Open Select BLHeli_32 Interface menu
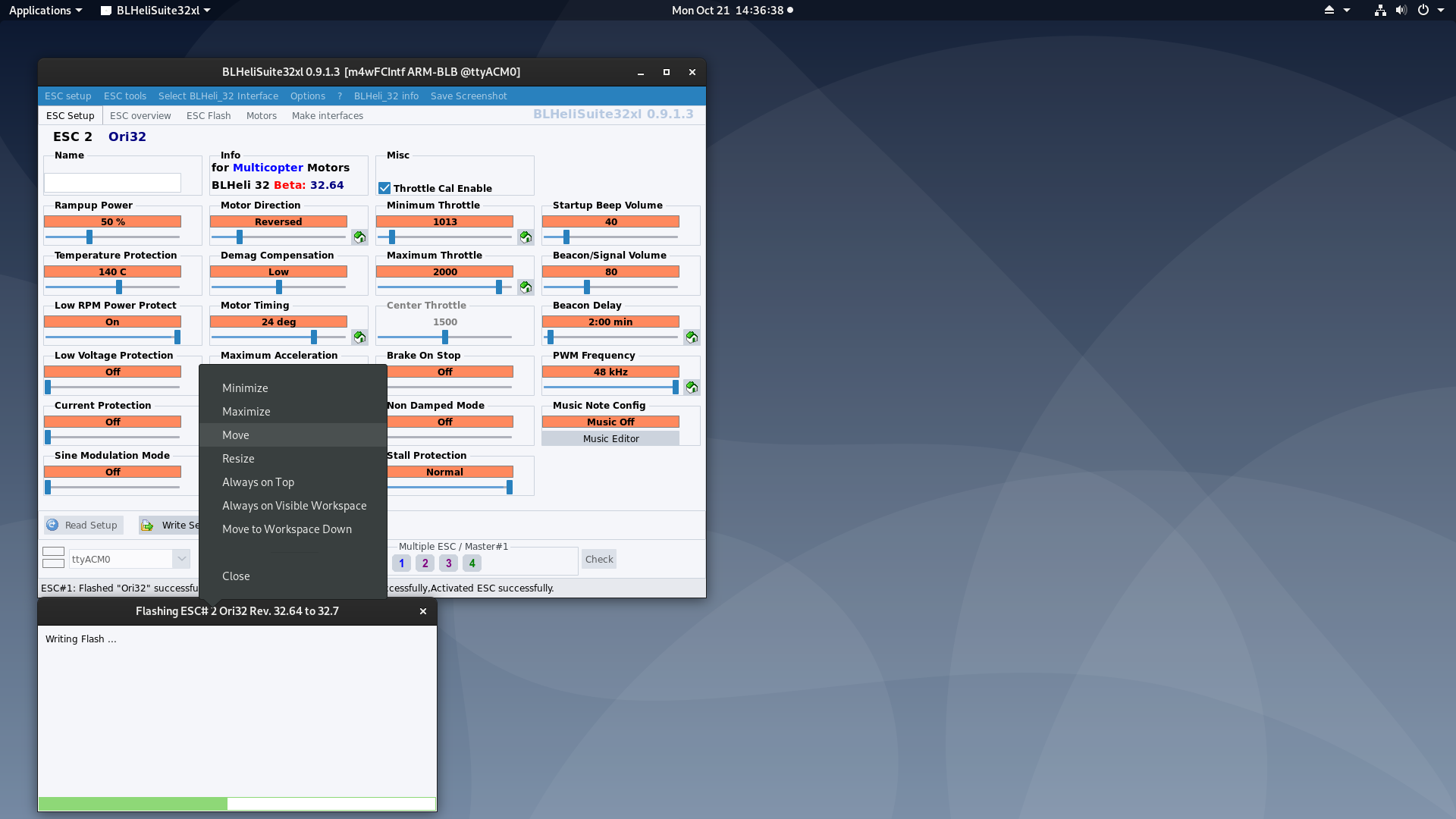1456x819 pixels. 218,96
